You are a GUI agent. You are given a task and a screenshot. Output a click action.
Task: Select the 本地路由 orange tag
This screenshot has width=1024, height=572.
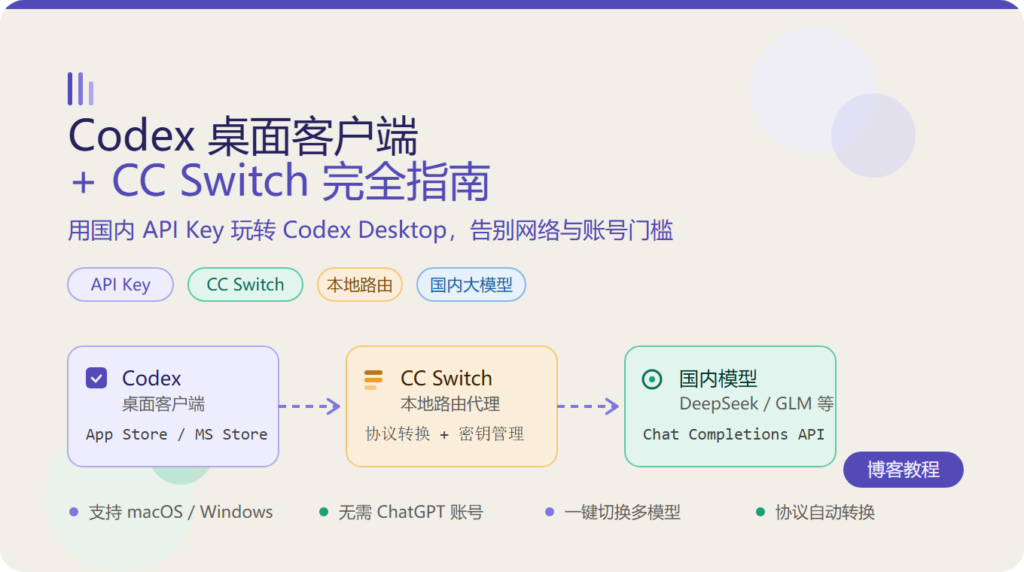pos(359,285)
